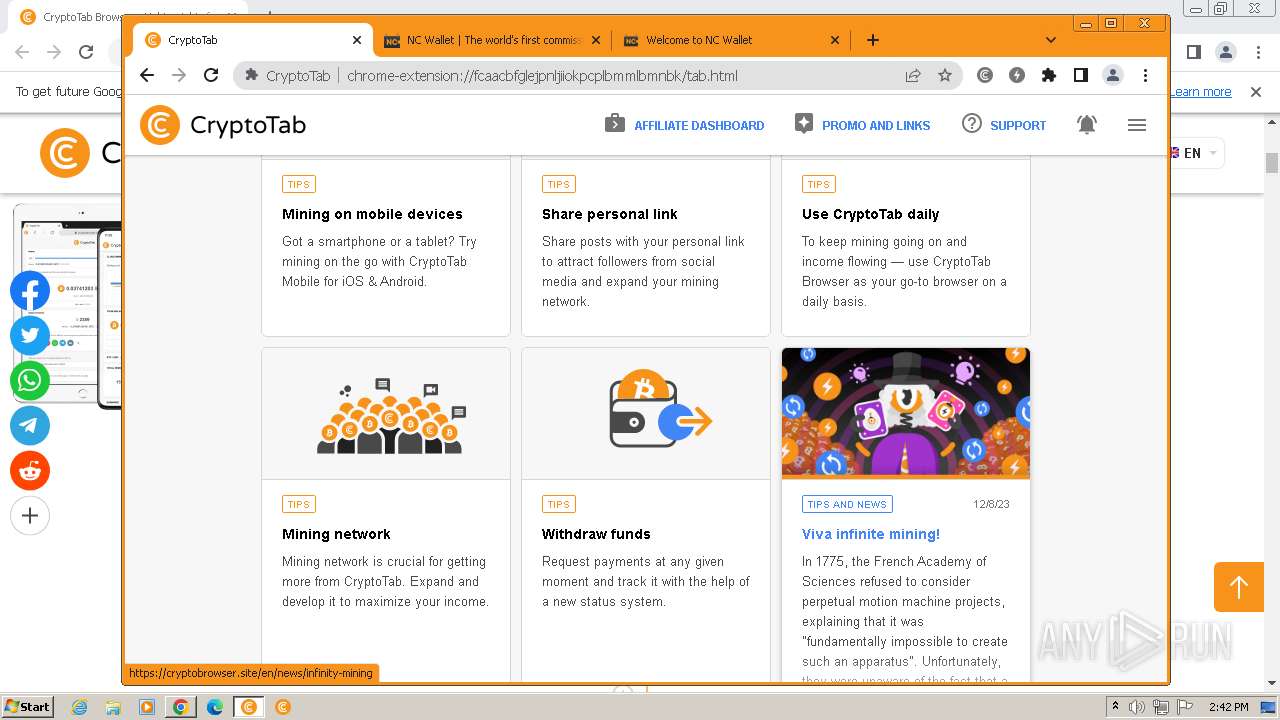Click the lightning bolt extension icon
Viewport: 1280px width, 720px height.
[x=1017, y=75]
